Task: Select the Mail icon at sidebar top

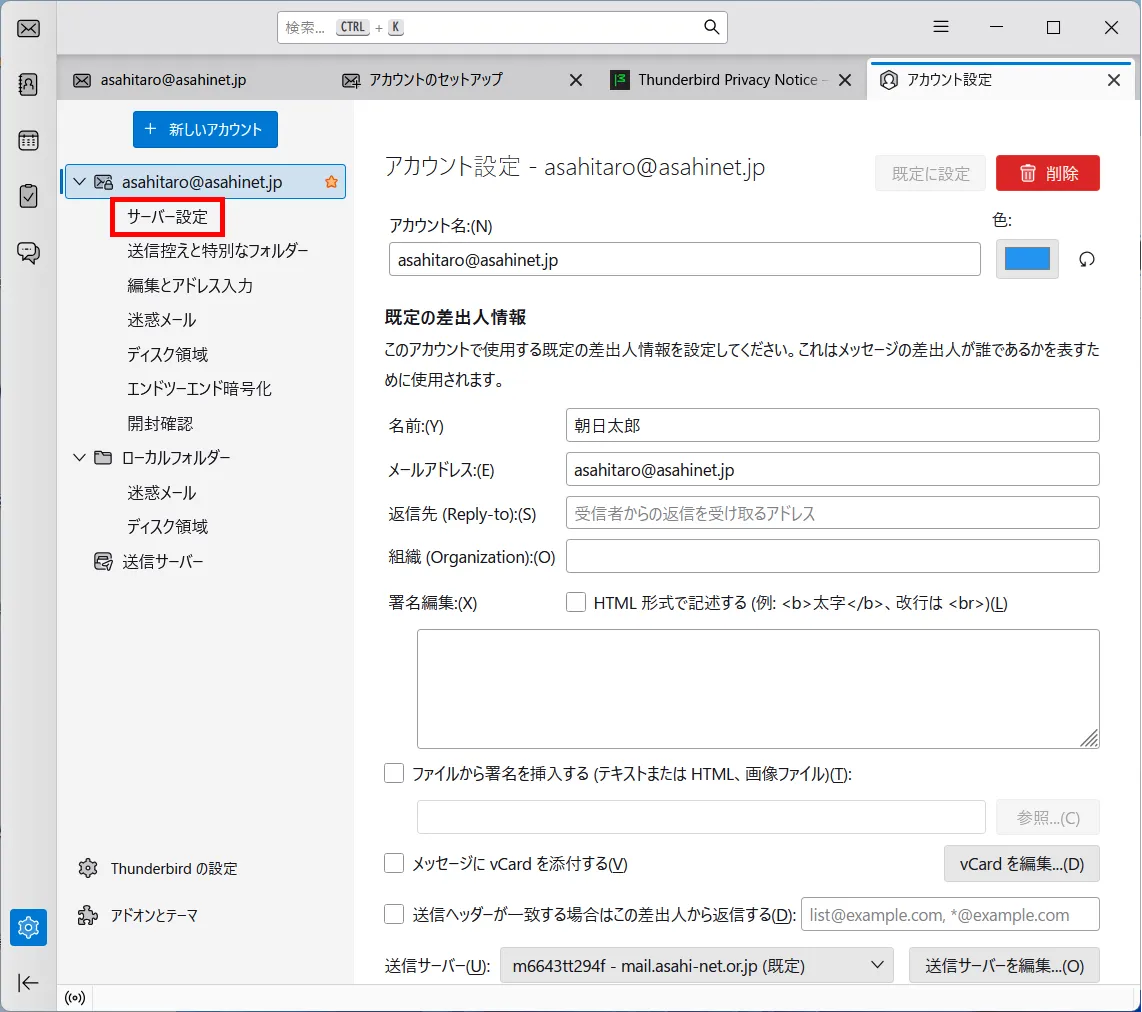Action: point(28,28)
